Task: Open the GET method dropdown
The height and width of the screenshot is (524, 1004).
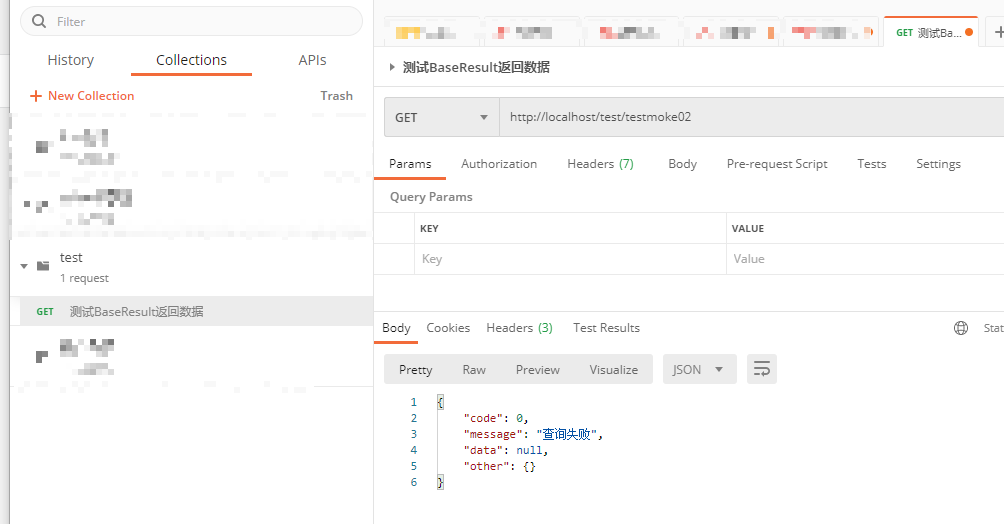Action: coord(442,117)
